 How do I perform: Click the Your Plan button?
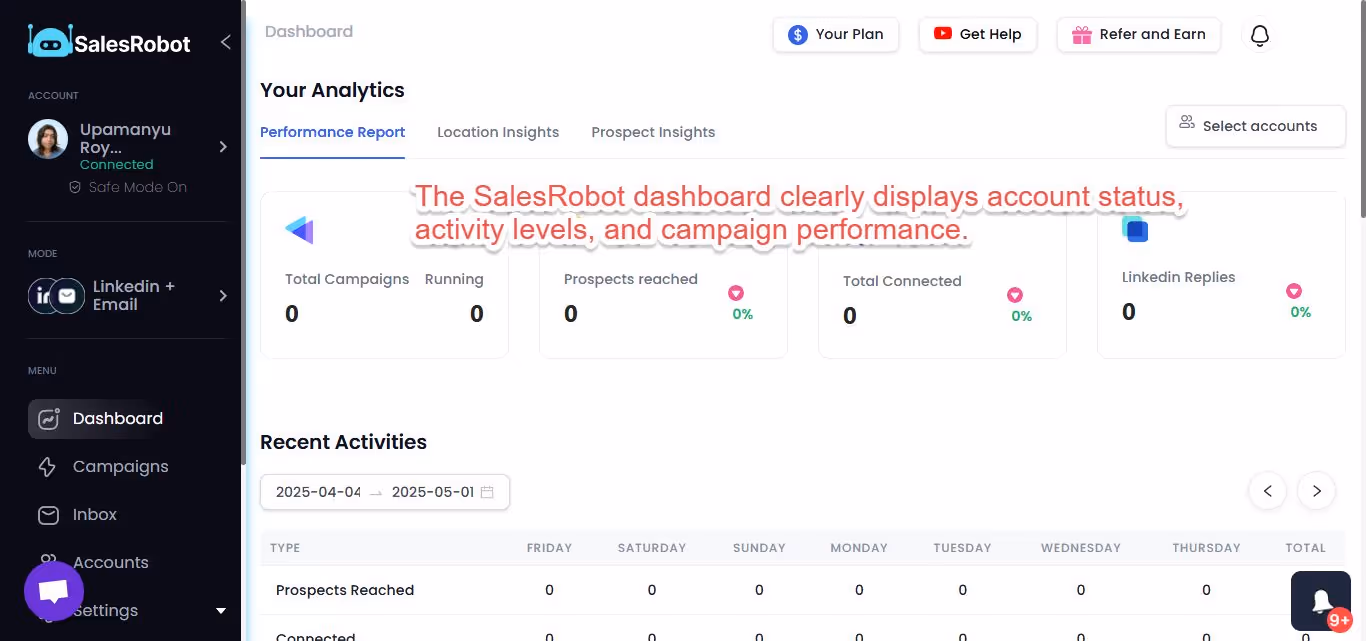point(836,34)
